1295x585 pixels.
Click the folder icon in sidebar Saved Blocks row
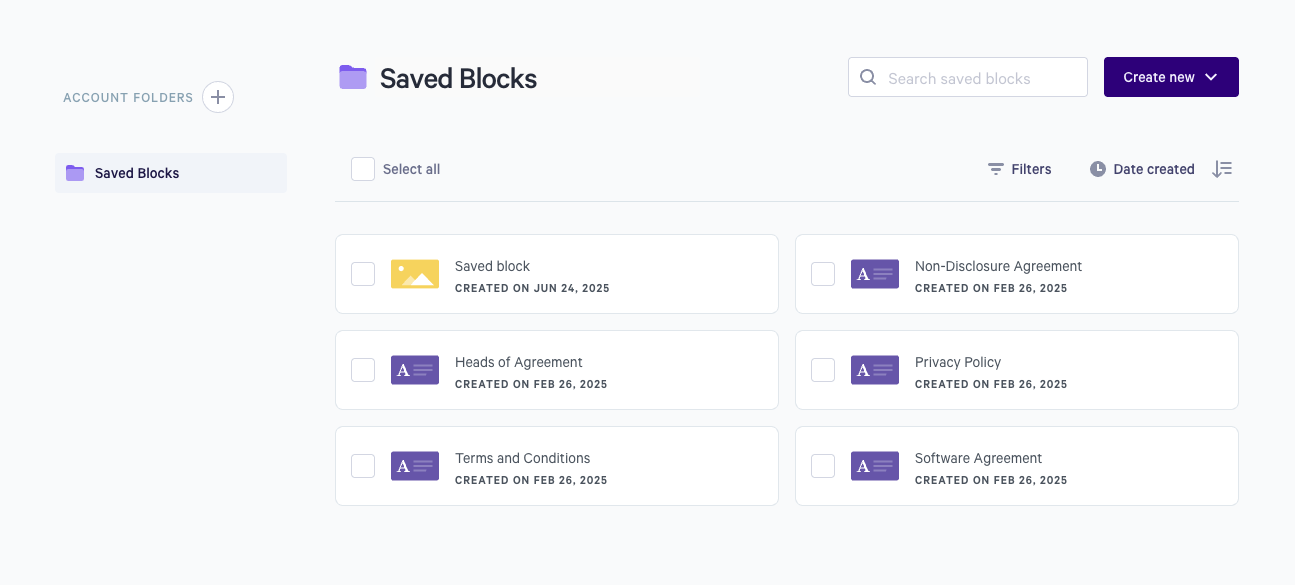click(75, 173)
